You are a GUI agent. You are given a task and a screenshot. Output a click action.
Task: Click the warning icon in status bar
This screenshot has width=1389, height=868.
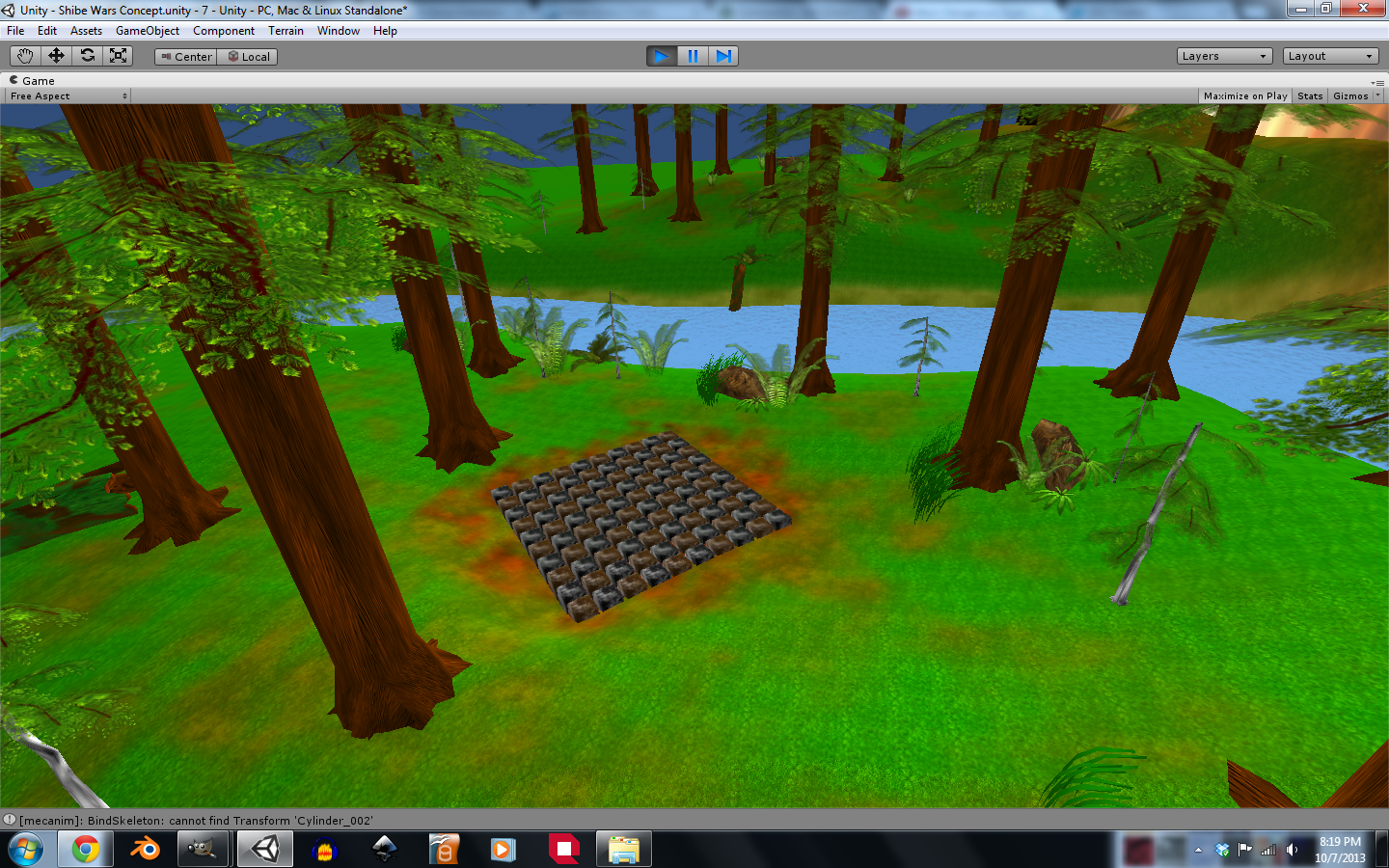[x=10, y=820]
